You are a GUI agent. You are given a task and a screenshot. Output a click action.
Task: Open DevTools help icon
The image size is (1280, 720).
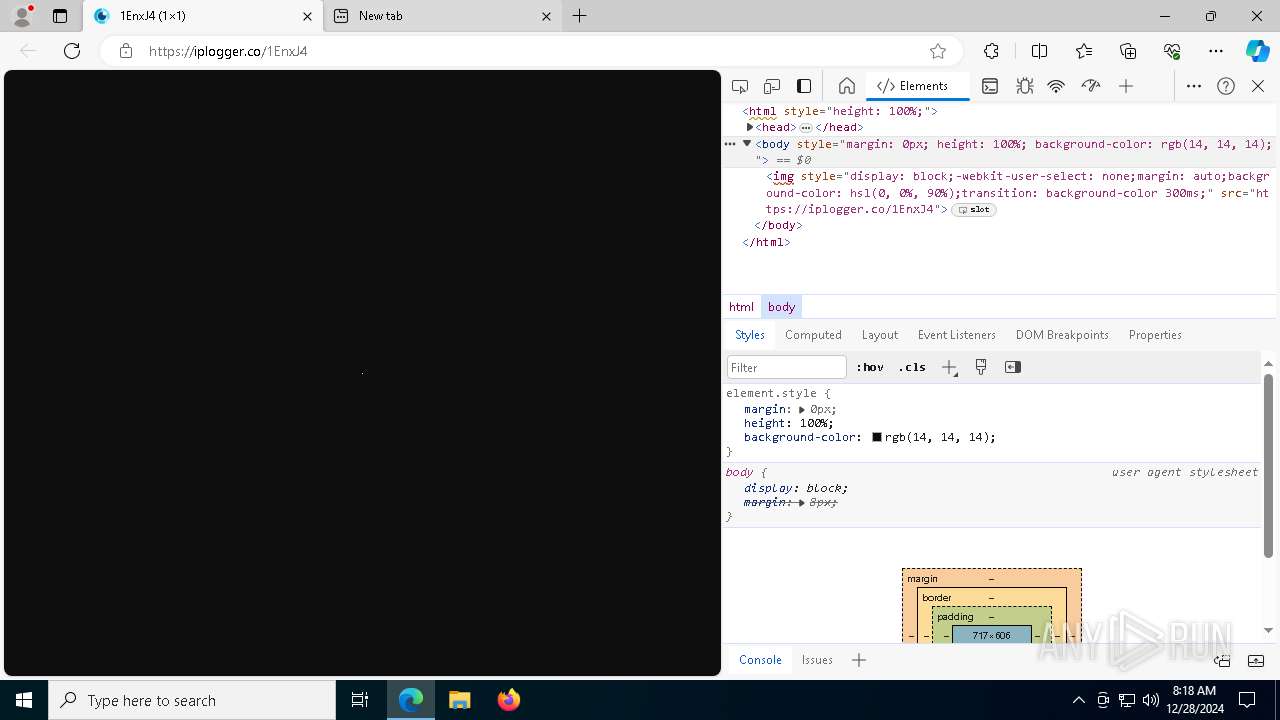click(1226, 86)
